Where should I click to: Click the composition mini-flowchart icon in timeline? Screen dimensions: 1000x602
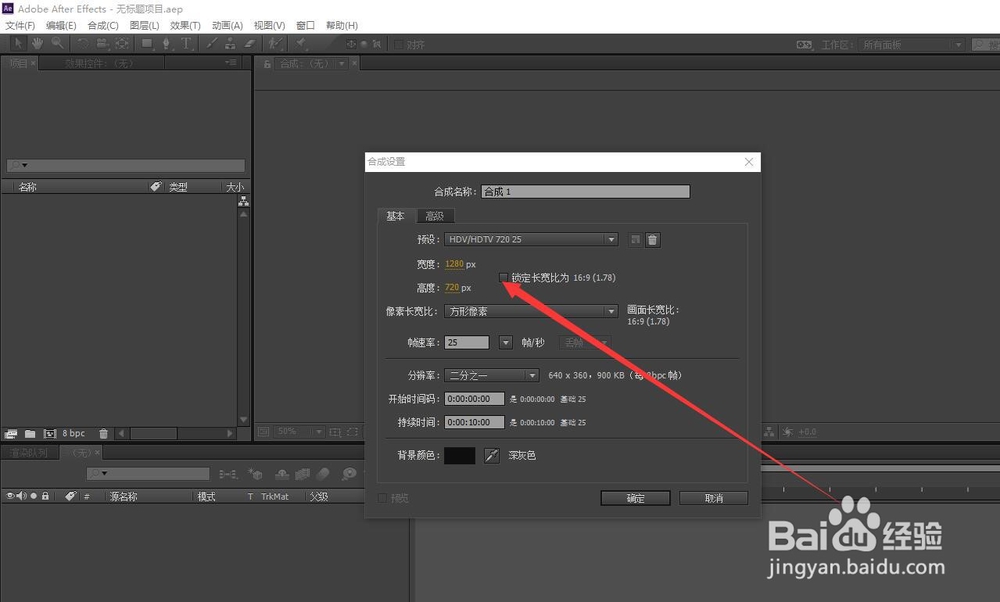228,474
